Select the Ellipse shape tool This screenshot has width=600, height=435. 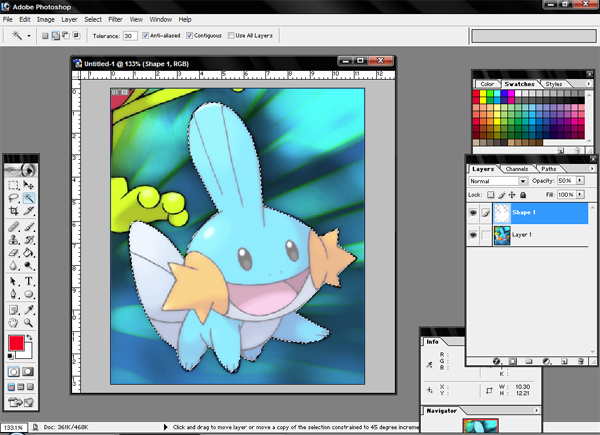tap(29, 294)
